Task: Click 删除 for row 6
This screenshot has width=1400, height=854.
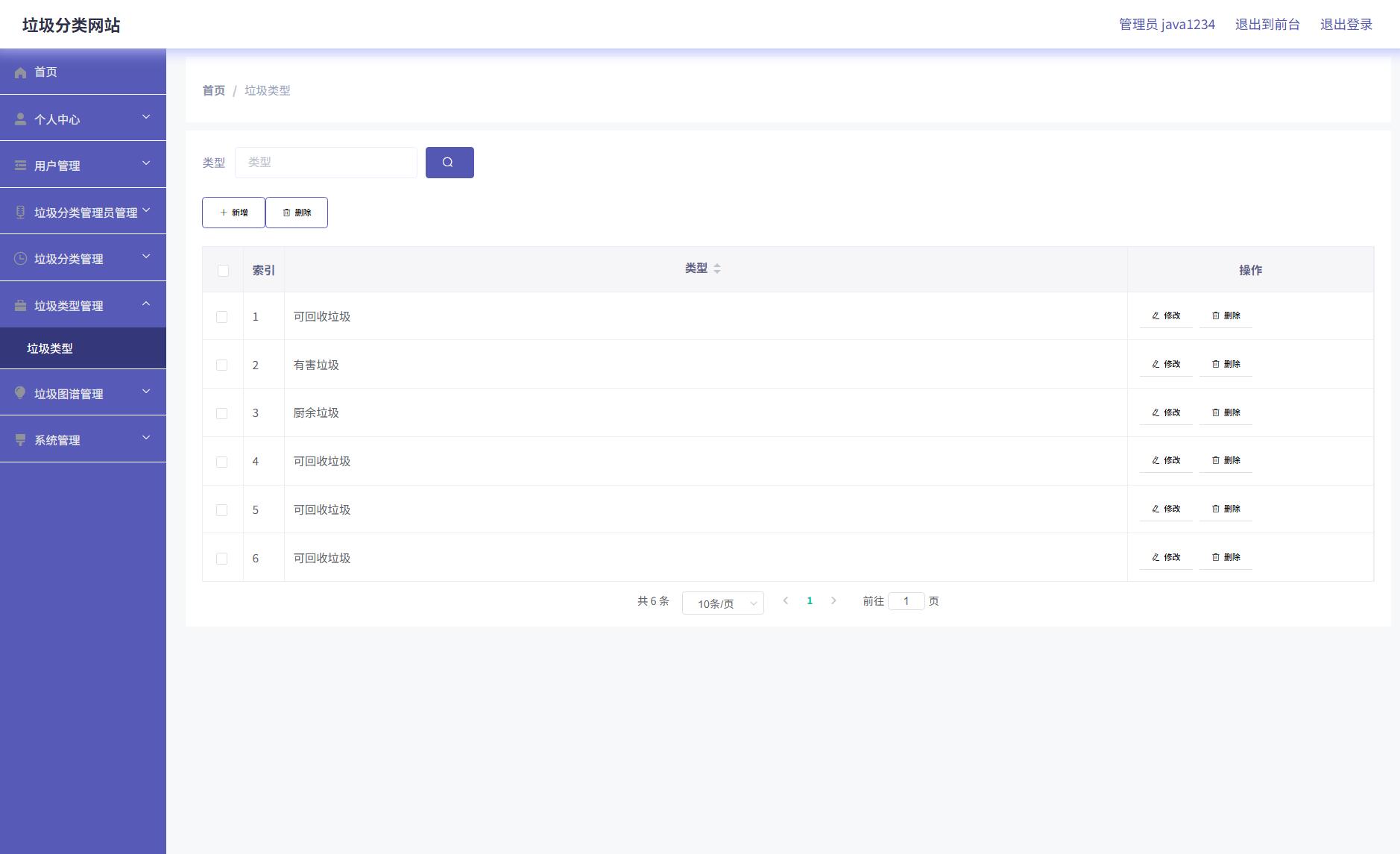Action: [1226, 557]
